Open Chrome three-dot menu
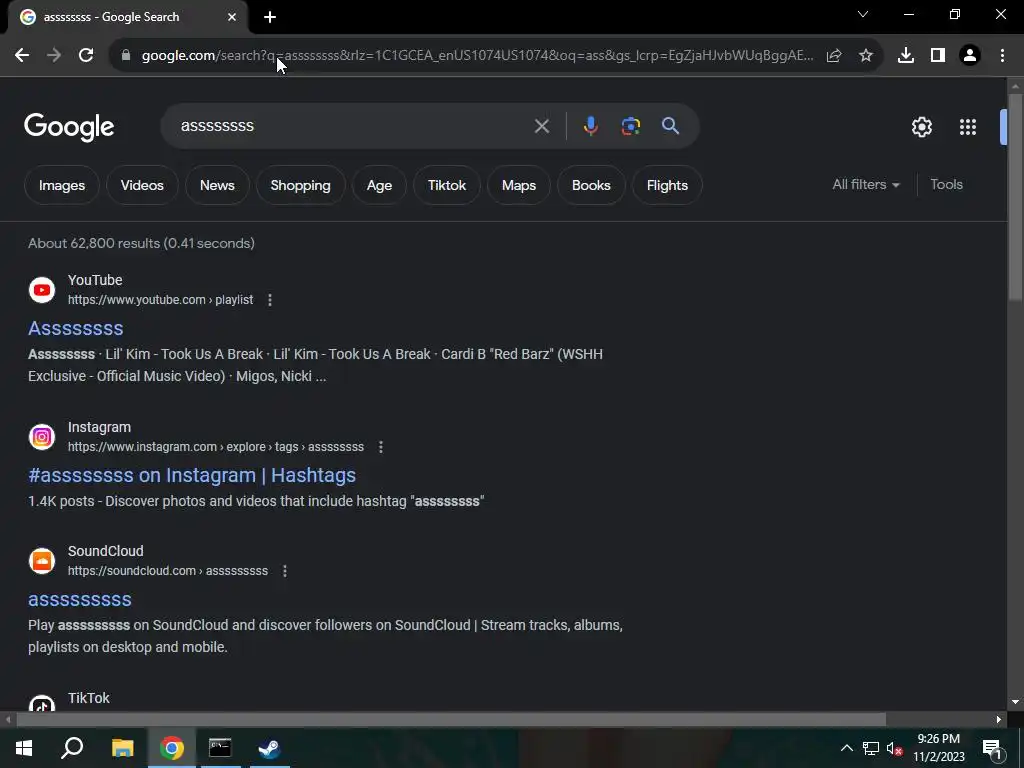This screenshot has width=1024, height=768. (1002, 56)
